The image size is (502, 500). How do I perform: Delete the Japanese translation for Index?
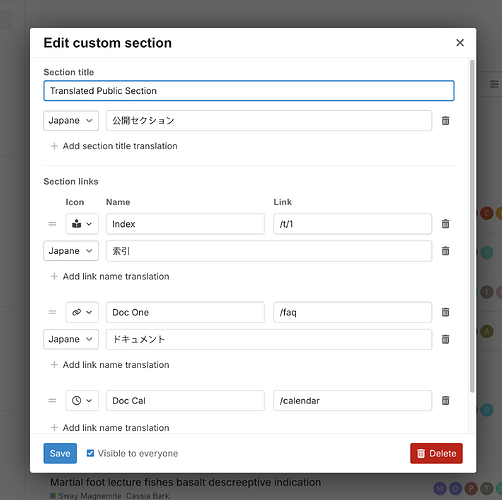point(445,251)
